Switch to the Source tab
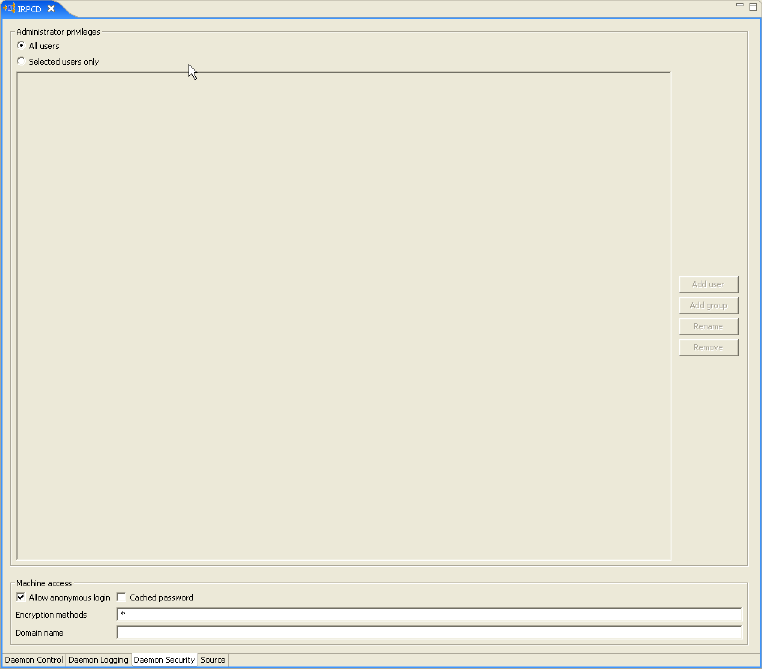762x669 pixels. tap(212, 660)
